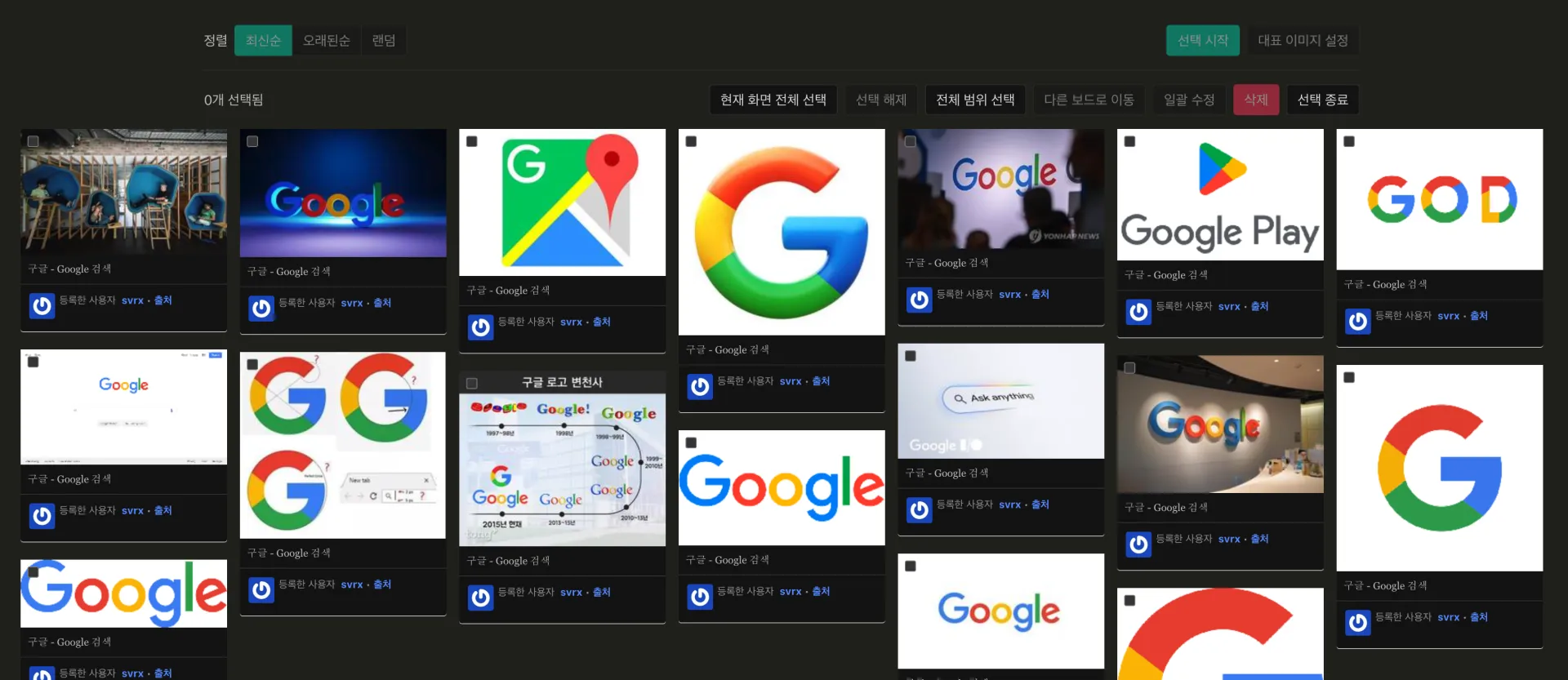Click the avatar icon under the three G sketches
1568x680 pixels.
click(x=261, y=589)
